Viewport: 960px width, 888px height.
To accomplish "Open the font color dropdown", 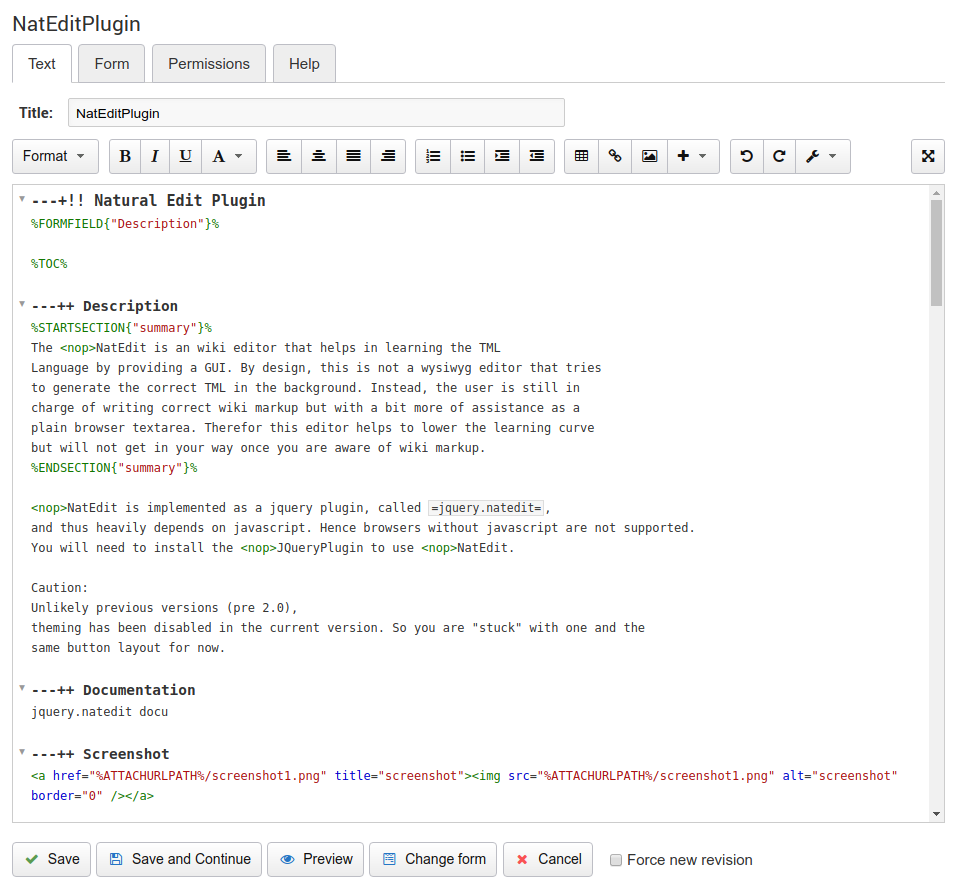I will pos(229,156).
